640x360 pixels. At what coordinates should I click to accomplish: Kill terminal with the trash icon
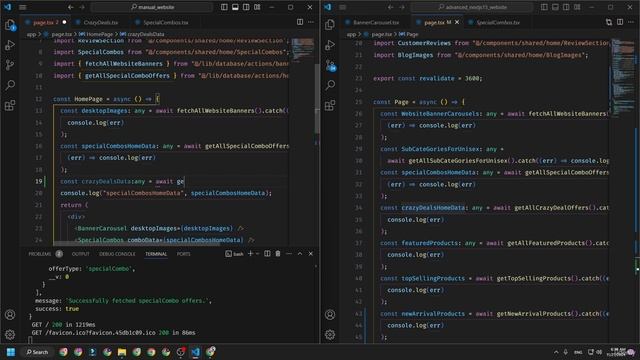278,254
